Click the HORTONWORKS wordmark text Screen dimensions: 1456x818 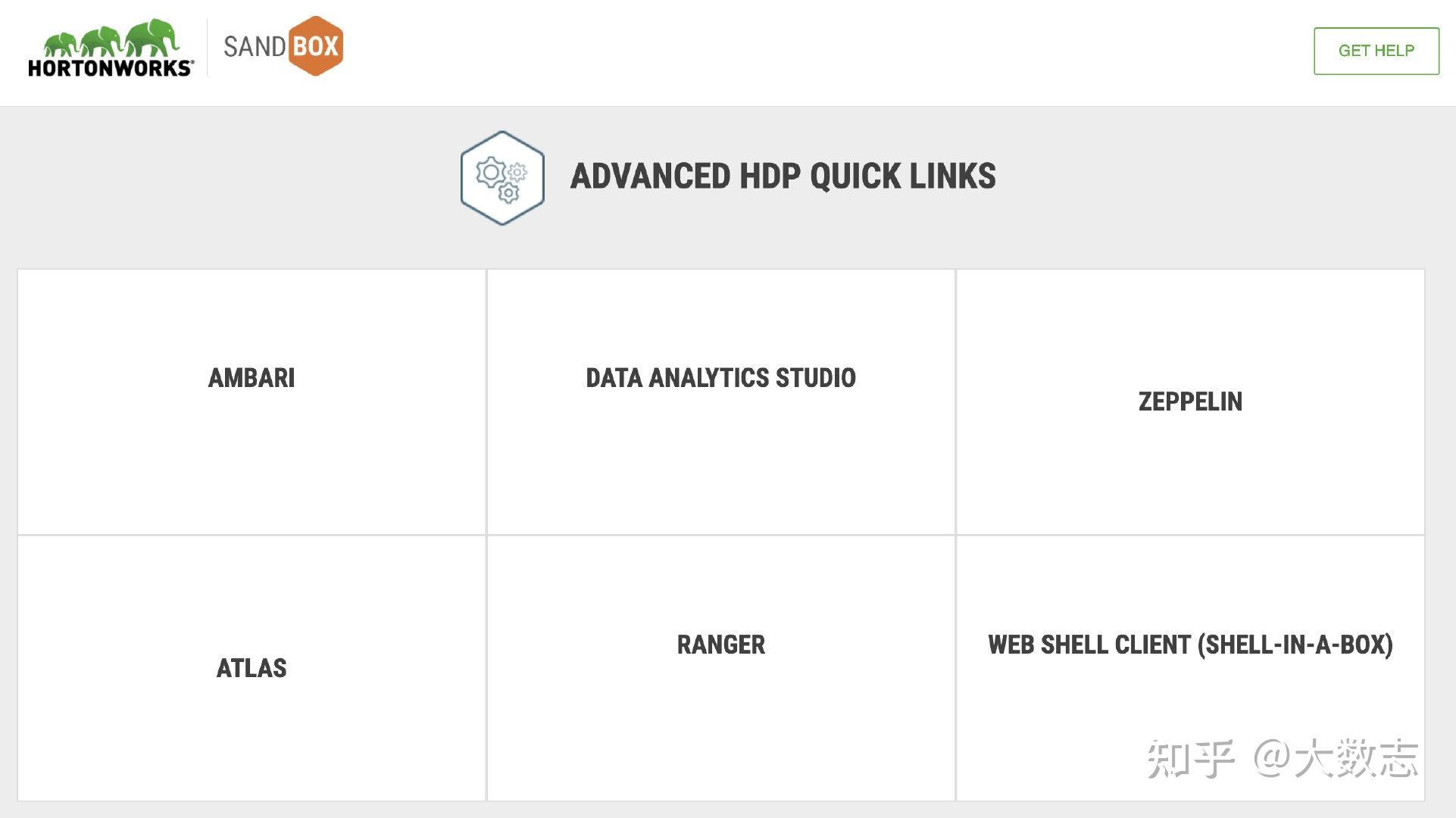click(111, 68)
